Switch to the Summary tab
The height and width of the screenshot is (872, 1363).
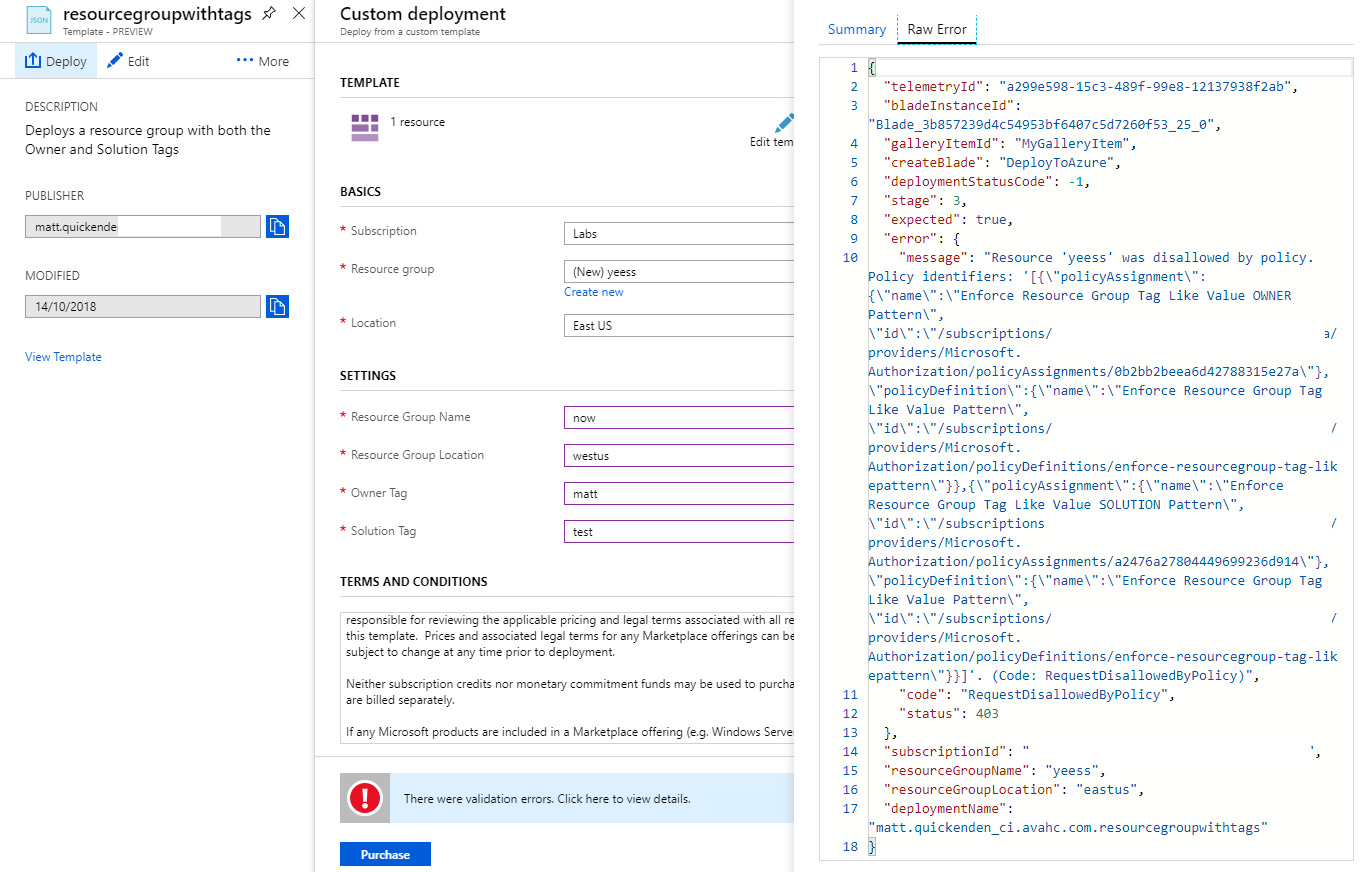(x=857, y=29)
